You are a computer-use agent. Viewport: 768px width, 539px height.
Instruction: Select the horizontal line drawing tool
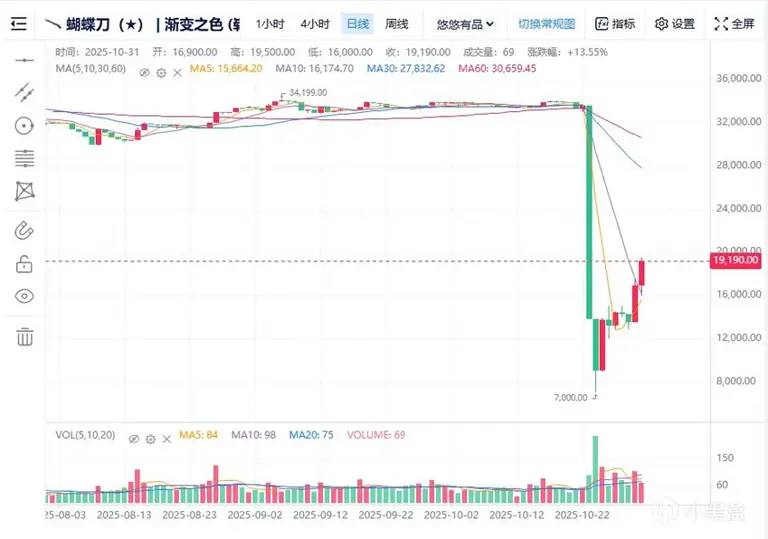[x=24, y=60]
